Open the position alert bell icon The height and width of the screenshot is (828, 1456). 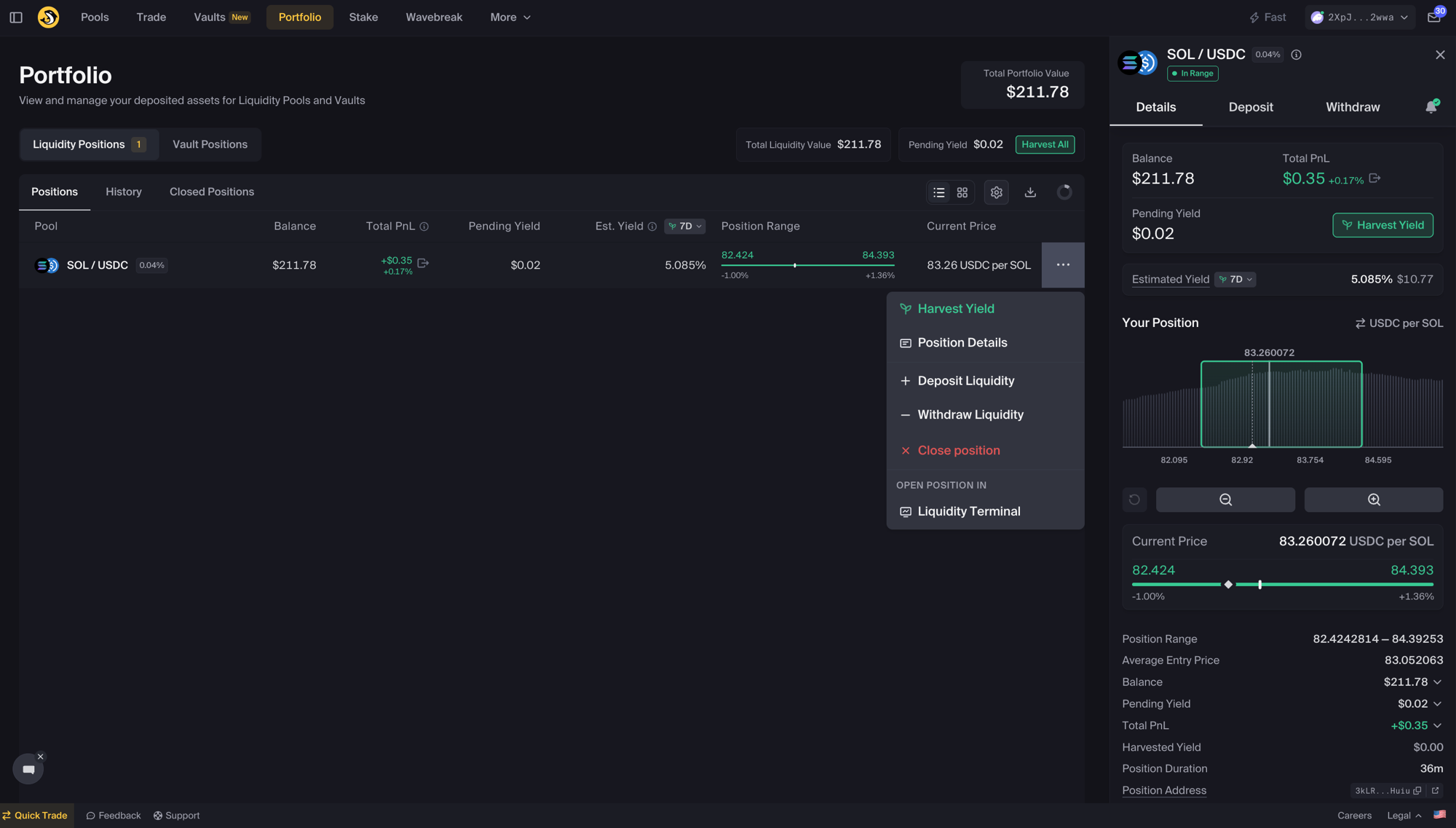click(x=1431, y=107)
